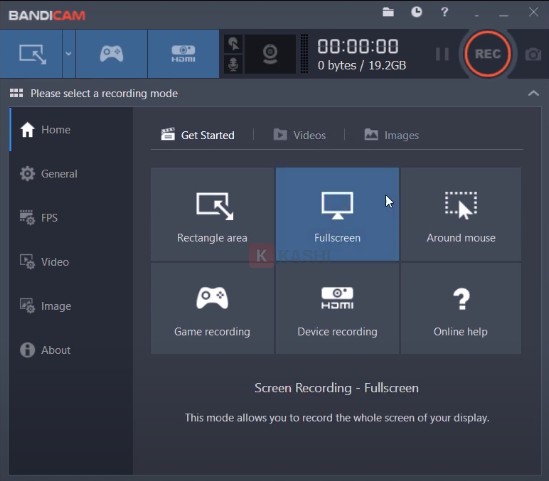549x481 pixels.
Task: Click the 00:00:00 recording timer
Action: point(358,46)
